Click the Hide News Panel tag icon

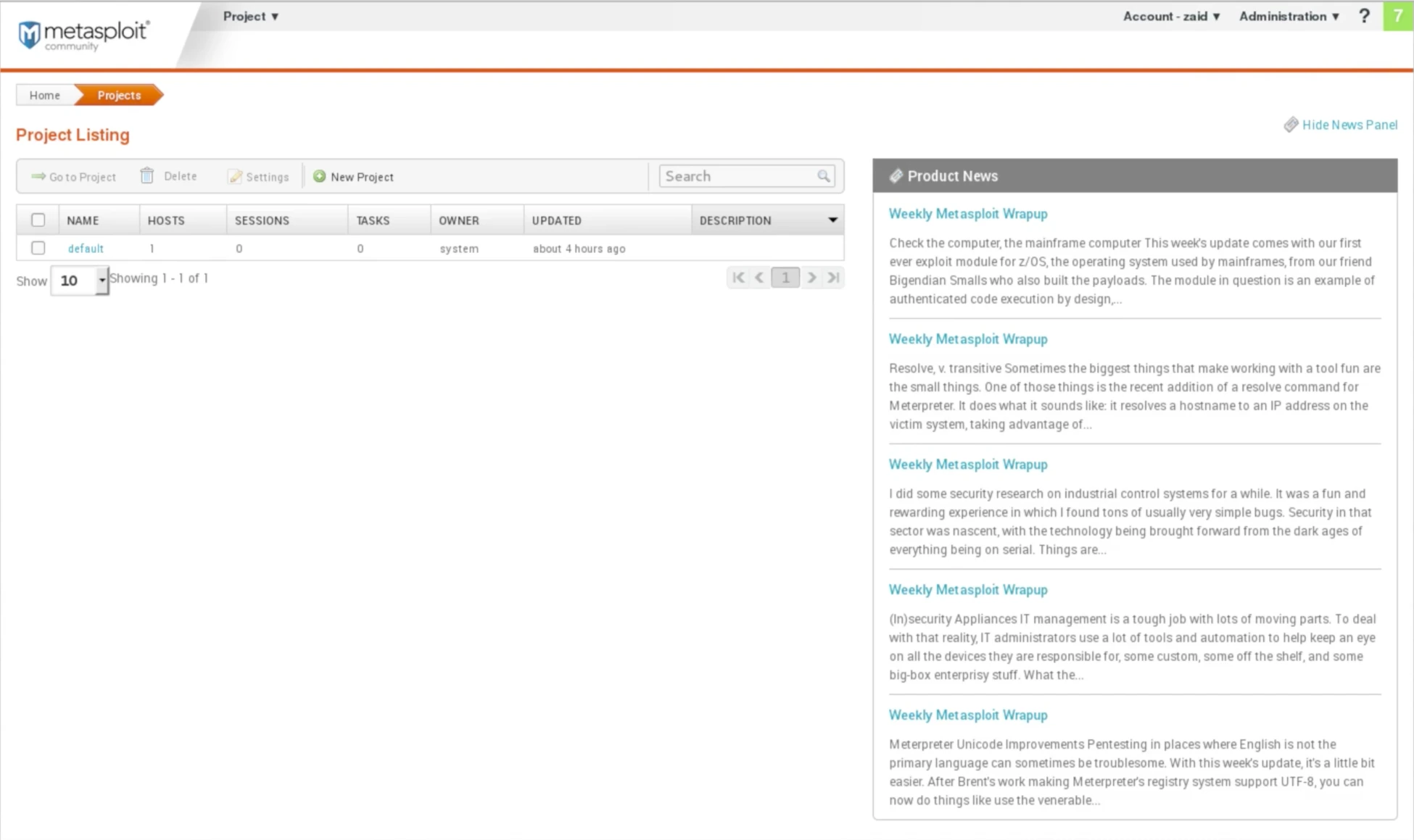1291,125
